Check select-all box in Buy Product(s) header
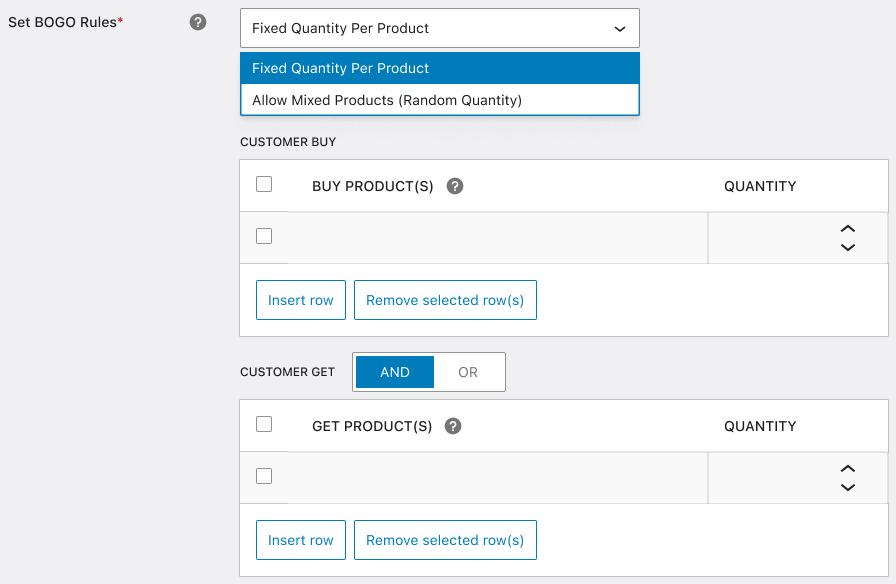The height and width of the screenshot is (584, 896). pyautogui.click(x=264, y=184)
